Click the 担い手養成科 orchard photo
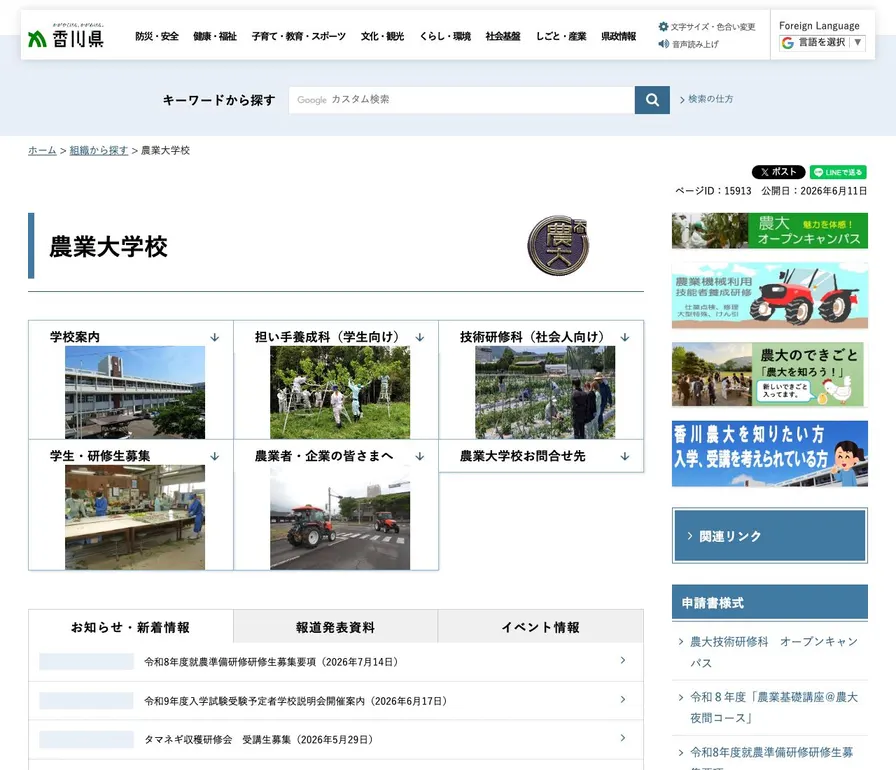This screenshot has height=770, width=896. pos(340,392)
